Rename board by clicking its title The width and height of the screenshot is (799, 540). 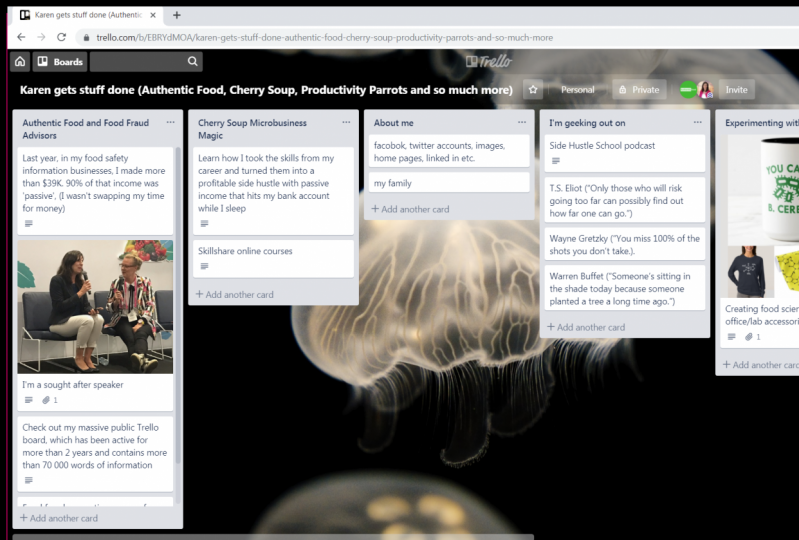(x=266, y=90)
